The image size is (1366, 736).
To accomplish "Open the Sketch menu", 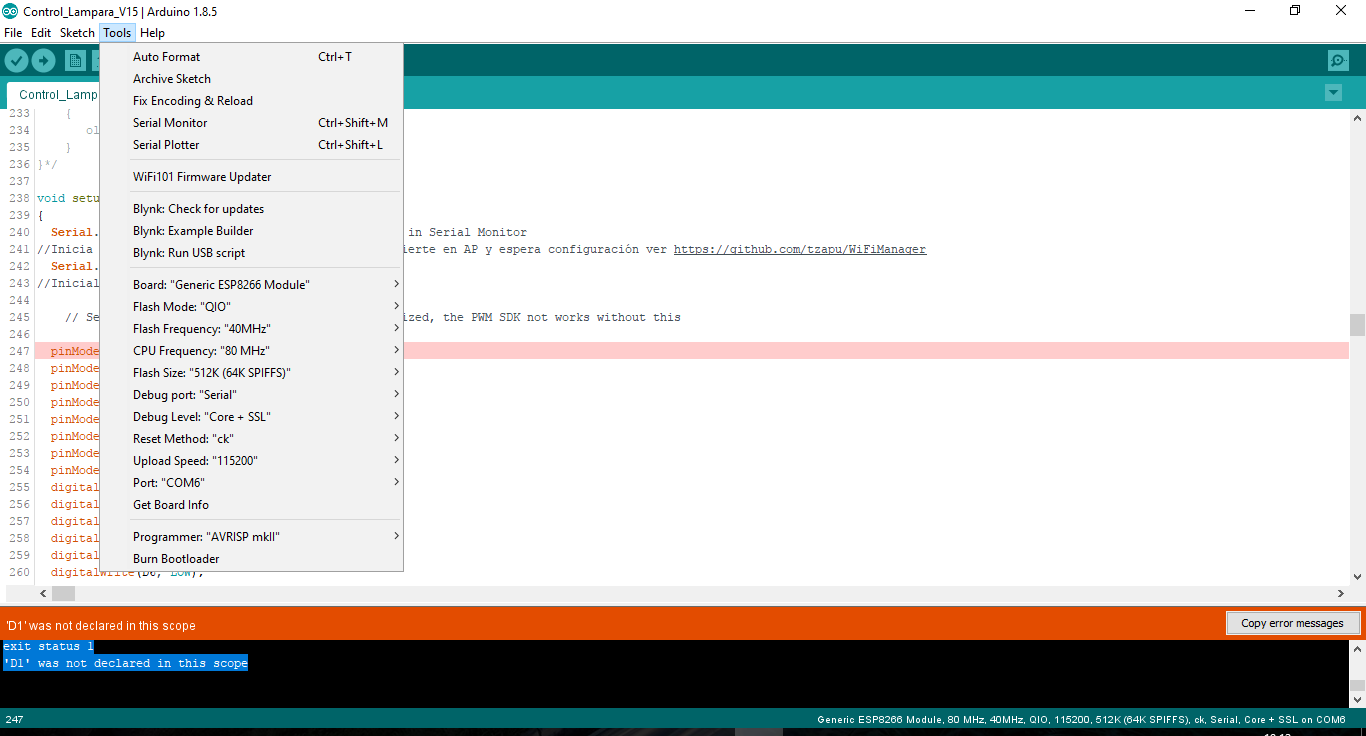I will pos(77,33).
